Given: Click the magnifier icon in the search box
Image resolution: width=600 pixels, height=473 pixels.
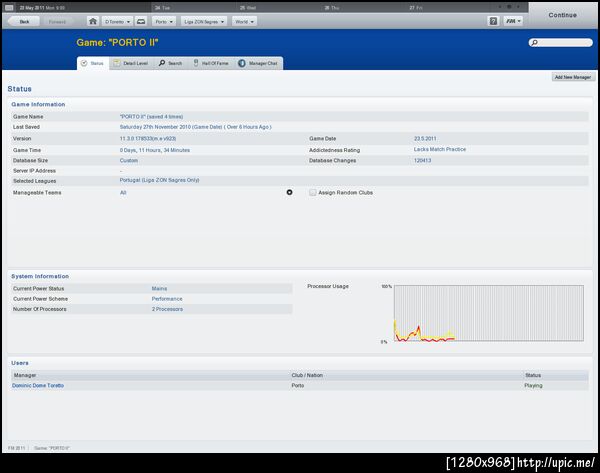Looking at the screenshot, I should pyautogui.click(x=535, y=42).
